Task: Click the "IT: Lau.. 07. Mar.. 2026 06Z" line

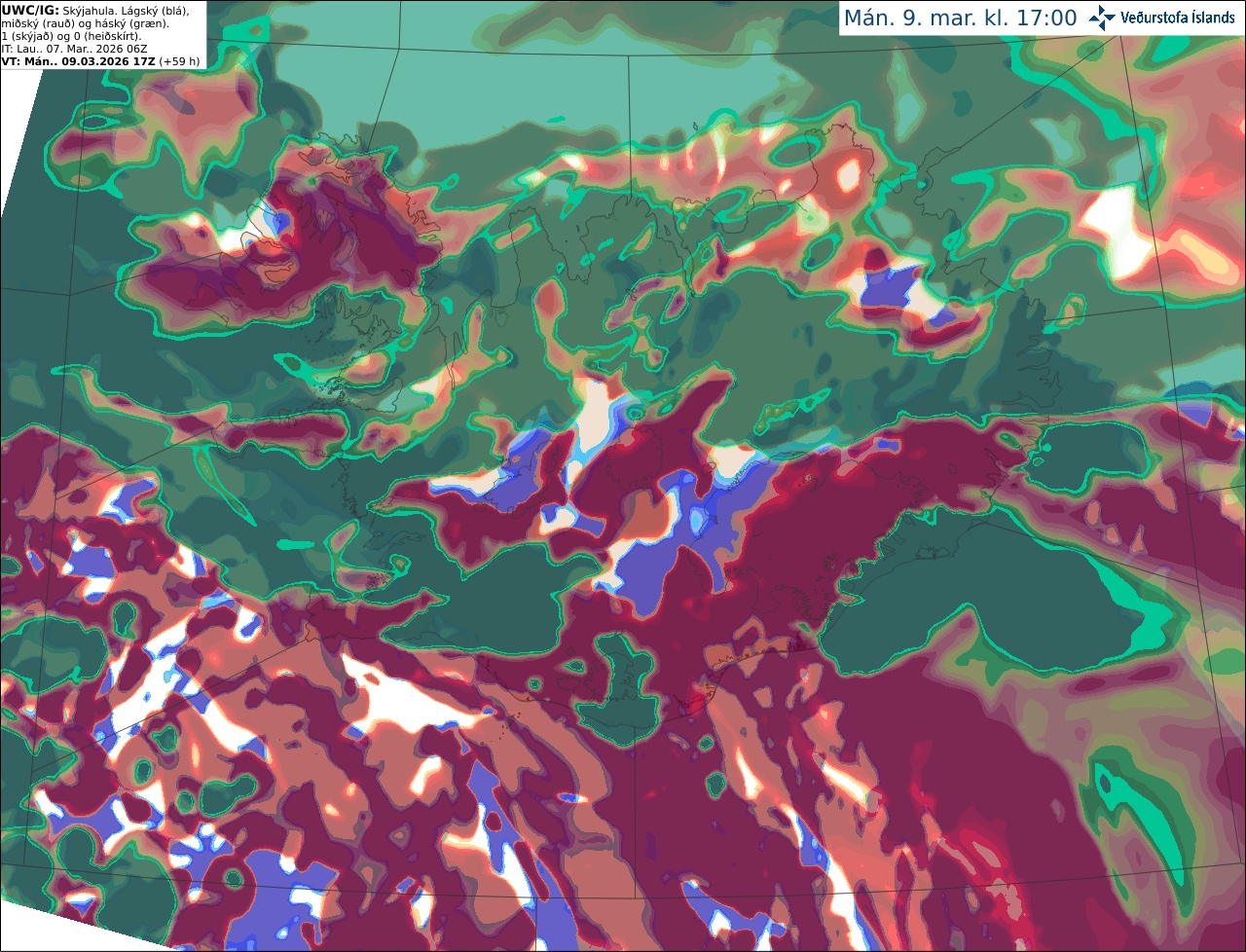Action: point(74,49)
